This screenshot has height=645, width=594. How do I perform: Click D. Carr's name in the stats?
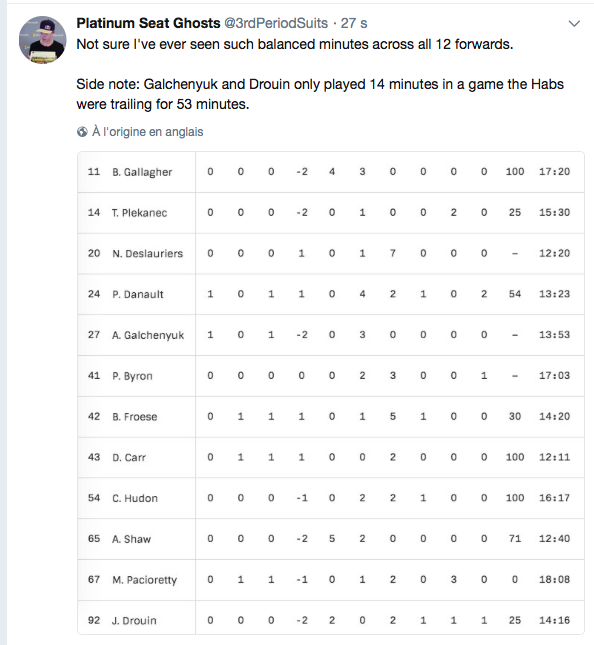tap(129, 457)
